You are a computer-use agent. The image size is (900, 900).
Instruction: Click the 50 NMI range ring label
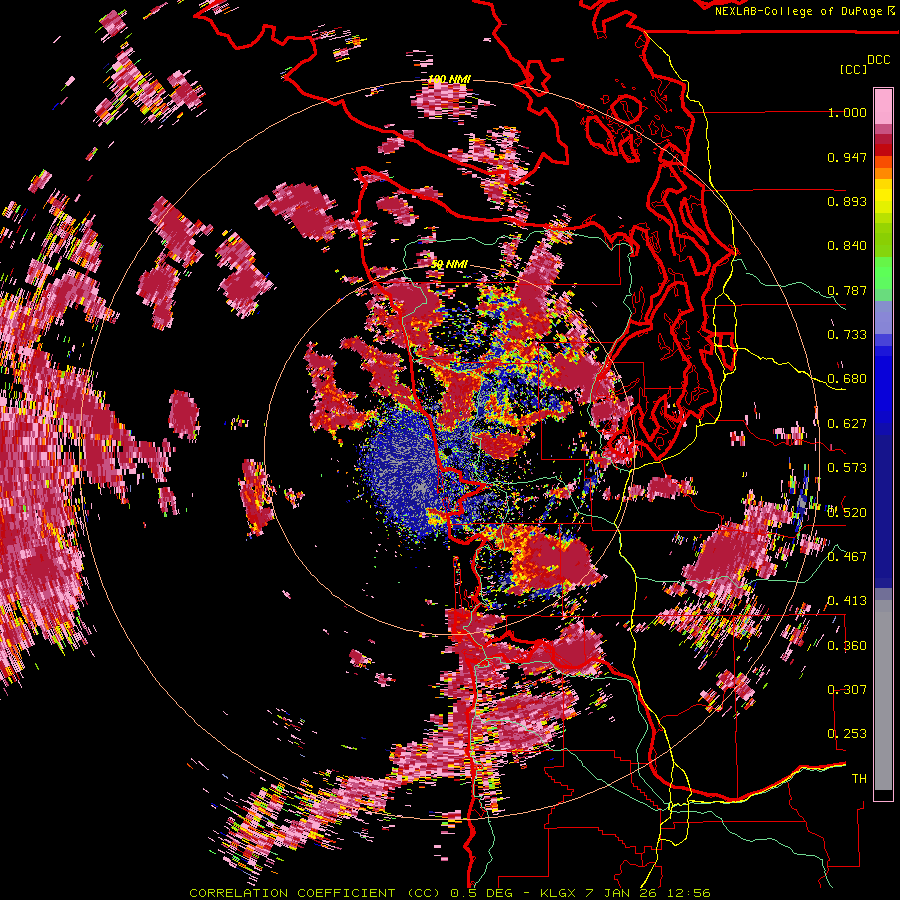coord(449,265)
